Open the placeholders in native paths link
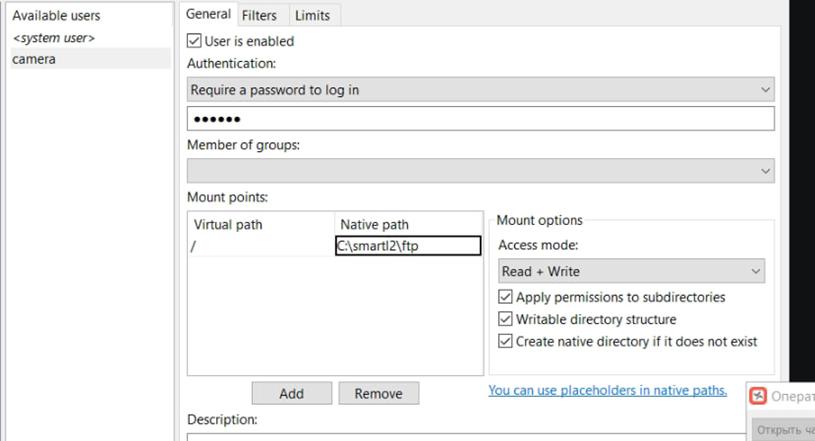Screen dimensions: 815x441 (x=607, y=390)
